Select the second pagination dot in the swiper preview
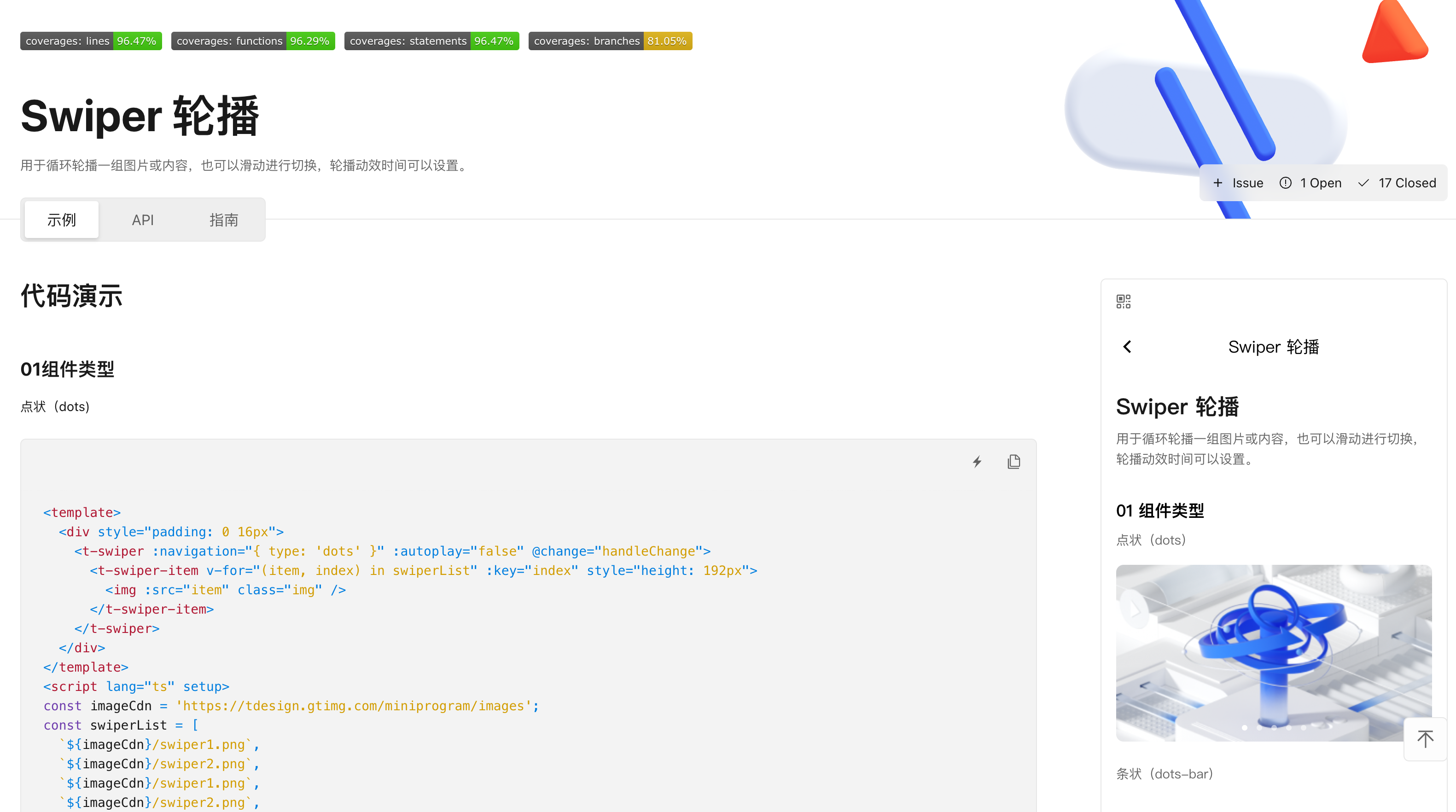The width and height of the screenshot is (1456, 812). (1259, 728)
